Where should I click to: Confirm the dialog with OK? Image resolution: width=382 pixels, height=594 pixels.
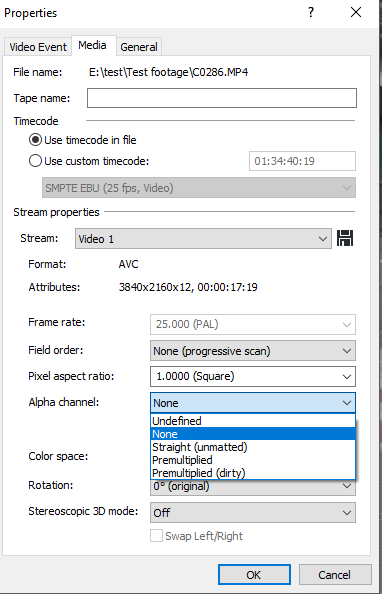point(254,575)
